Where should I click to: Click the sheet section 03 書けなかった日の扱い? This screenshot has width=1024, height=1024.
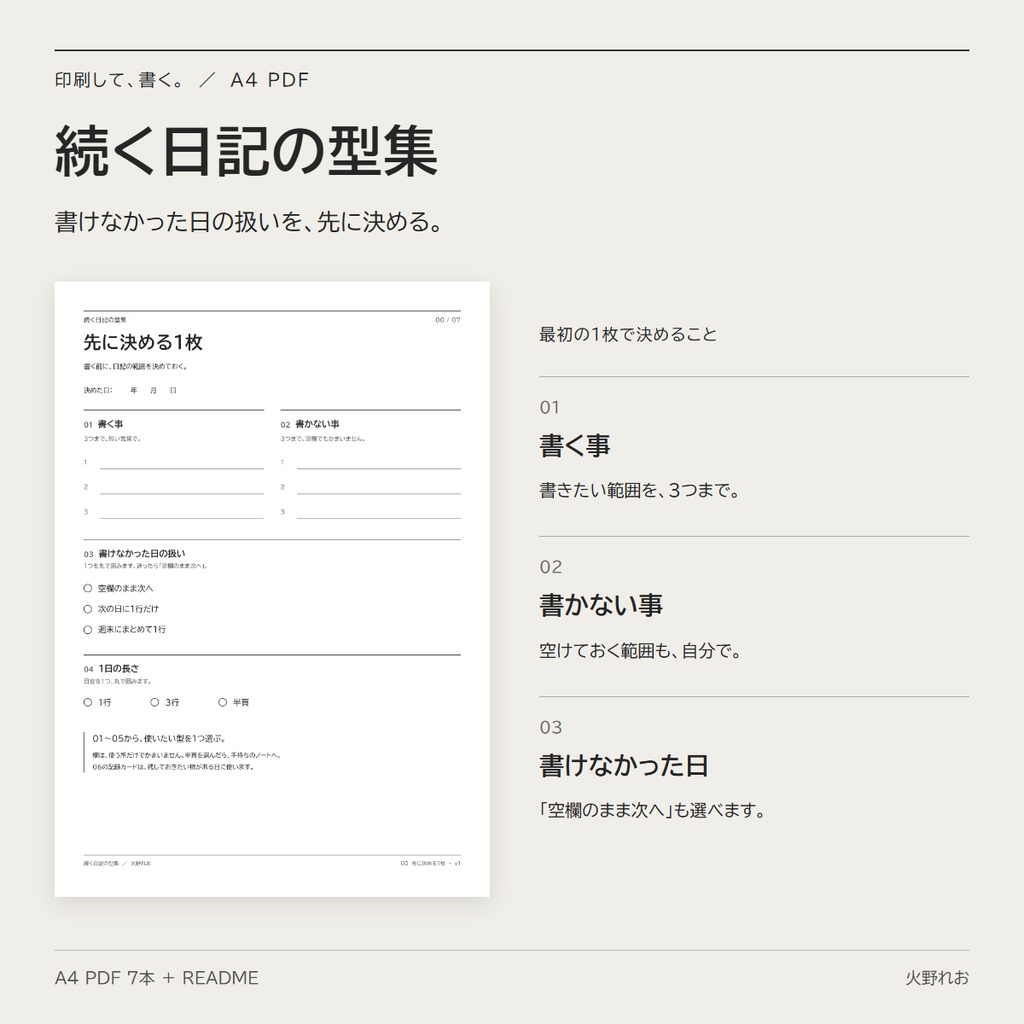click(x=135, y=554)
